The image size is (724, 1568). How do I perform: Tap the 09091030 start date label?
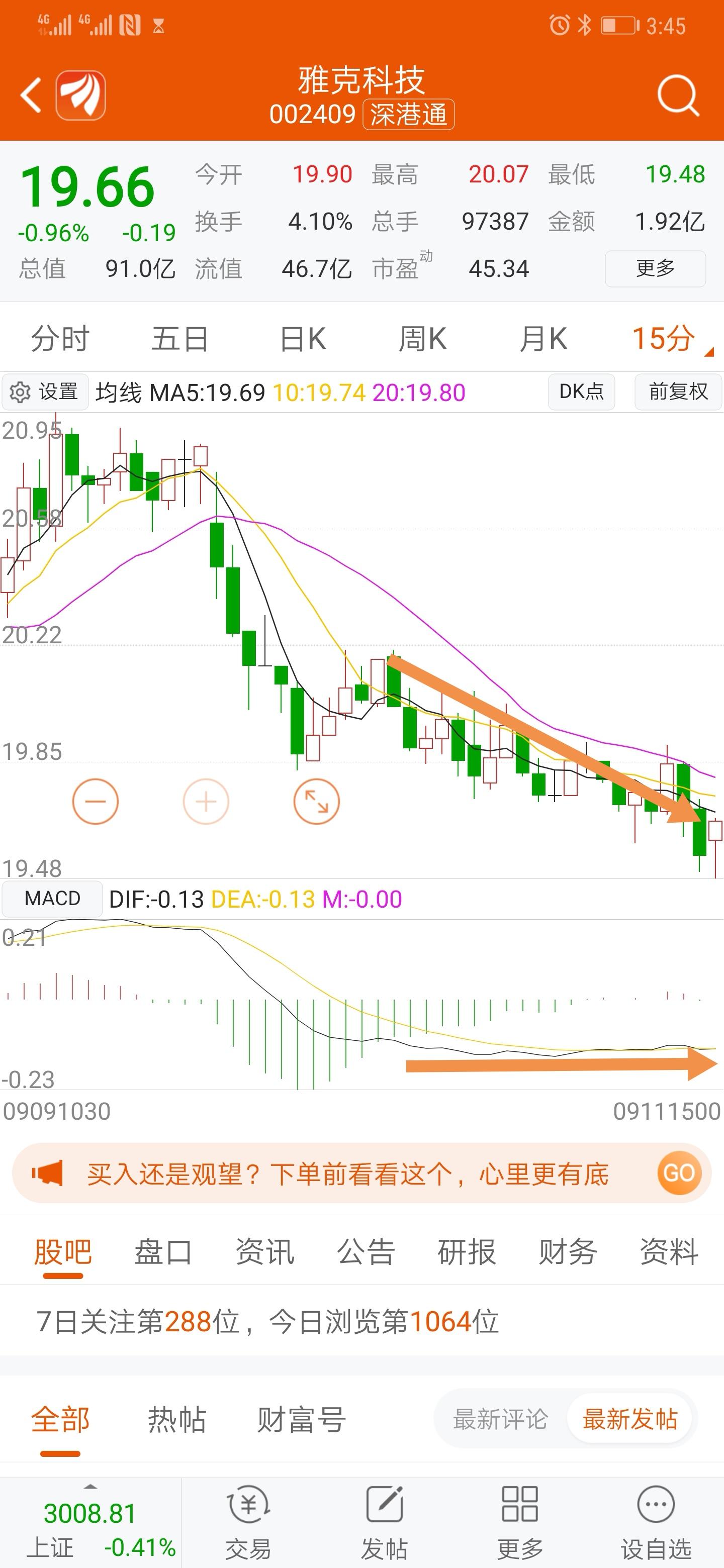(57, 1112)
